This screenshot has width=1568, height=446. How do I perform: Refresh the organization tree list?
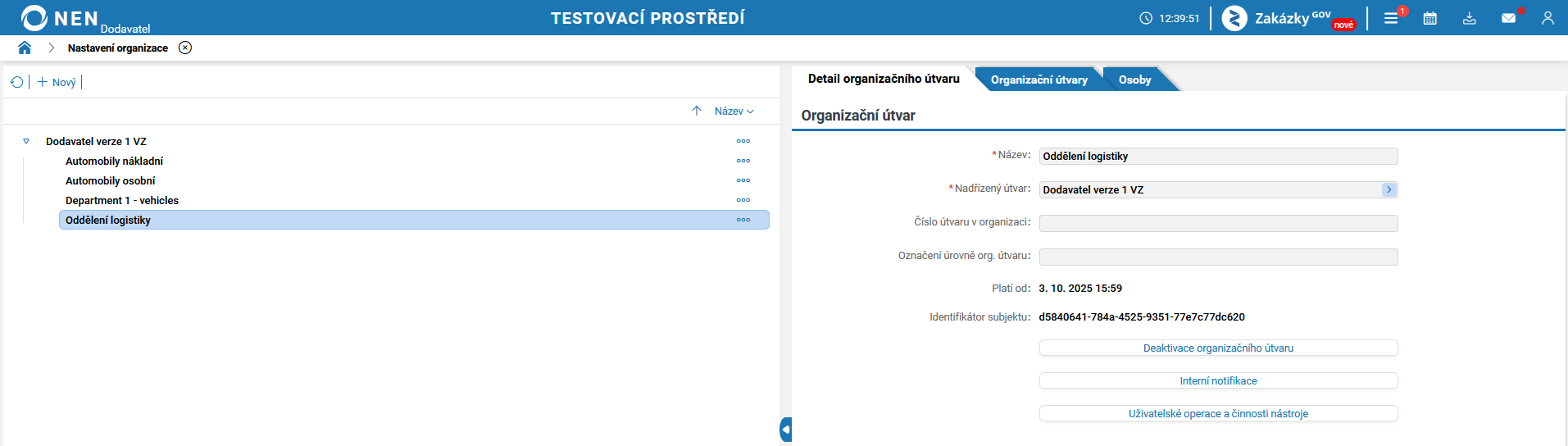point(16,82)
